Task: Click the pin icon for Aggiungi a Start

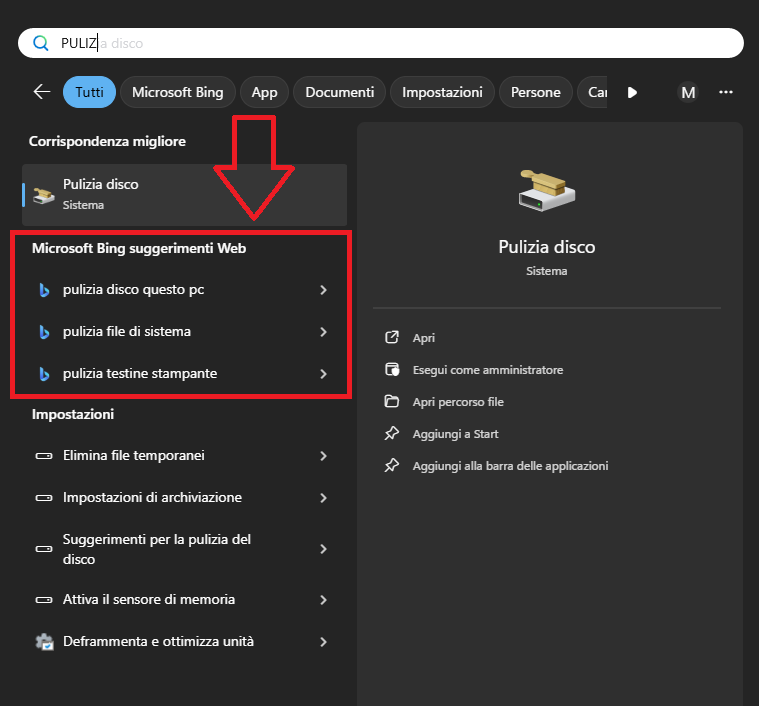Action: [x=392, y=434]
